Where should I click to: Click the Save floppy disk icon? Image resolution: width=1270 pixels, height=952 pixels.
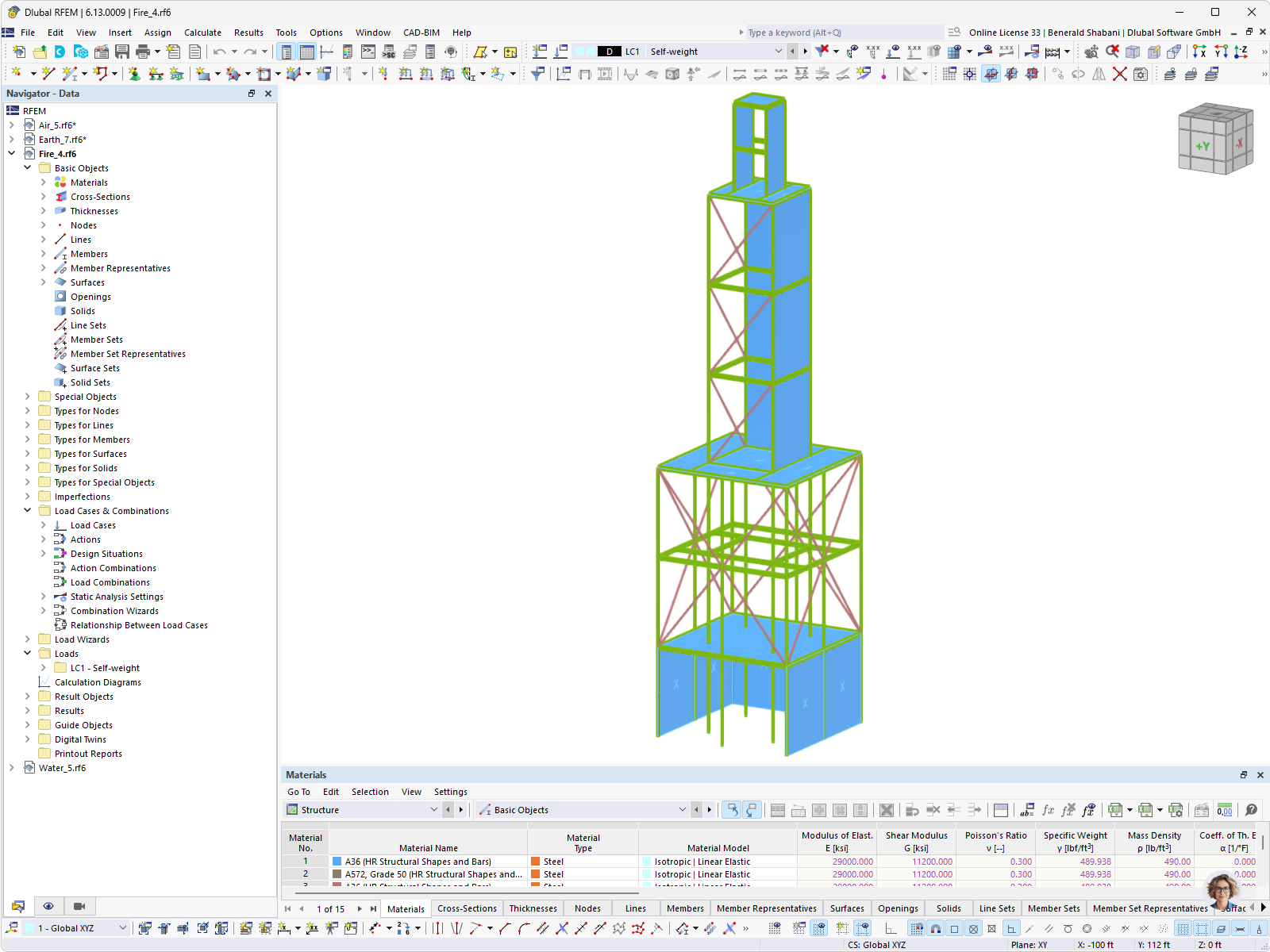122,52
